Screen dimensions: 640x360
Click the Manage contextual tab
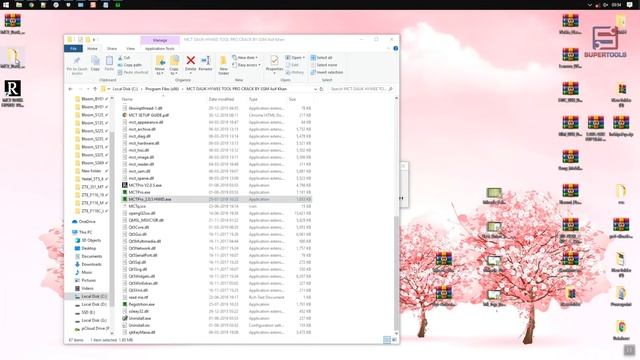160,40
